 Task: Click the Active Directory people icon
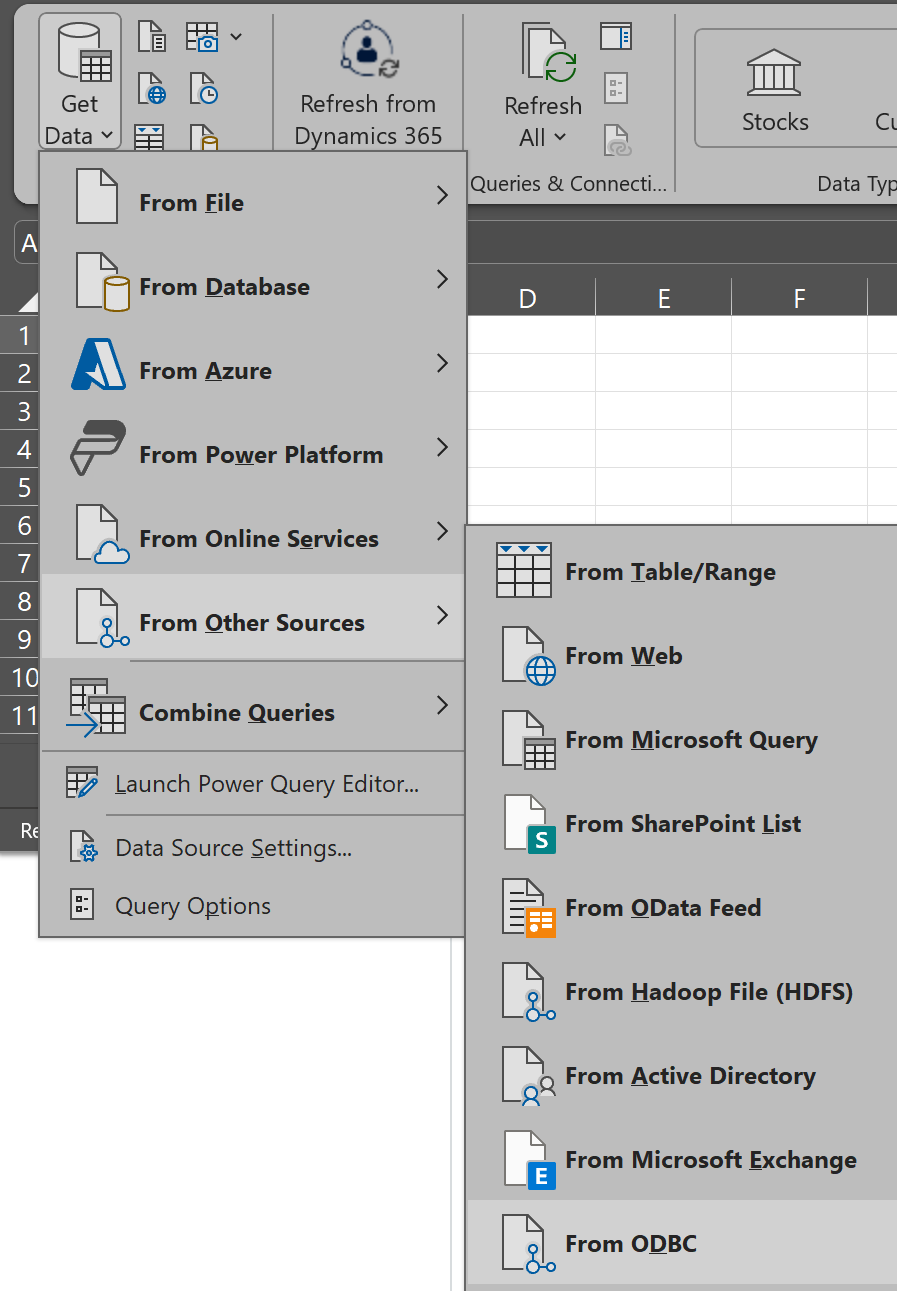click(x=528, y=1076)
